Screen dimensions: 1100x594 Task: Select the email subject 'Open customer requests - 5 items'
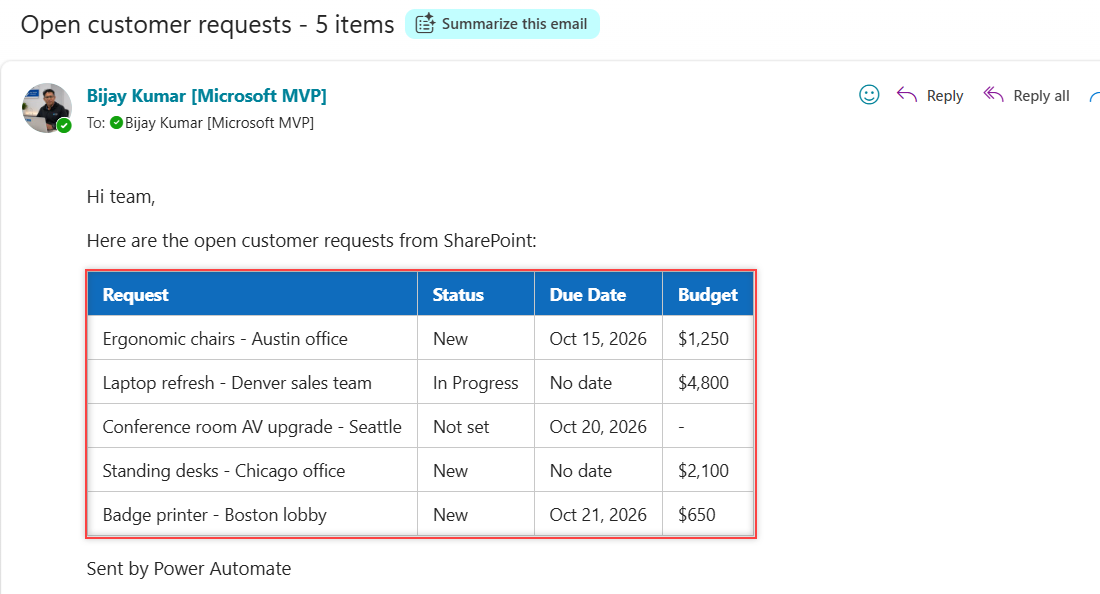pyautogui.click(x=208, y=25)
